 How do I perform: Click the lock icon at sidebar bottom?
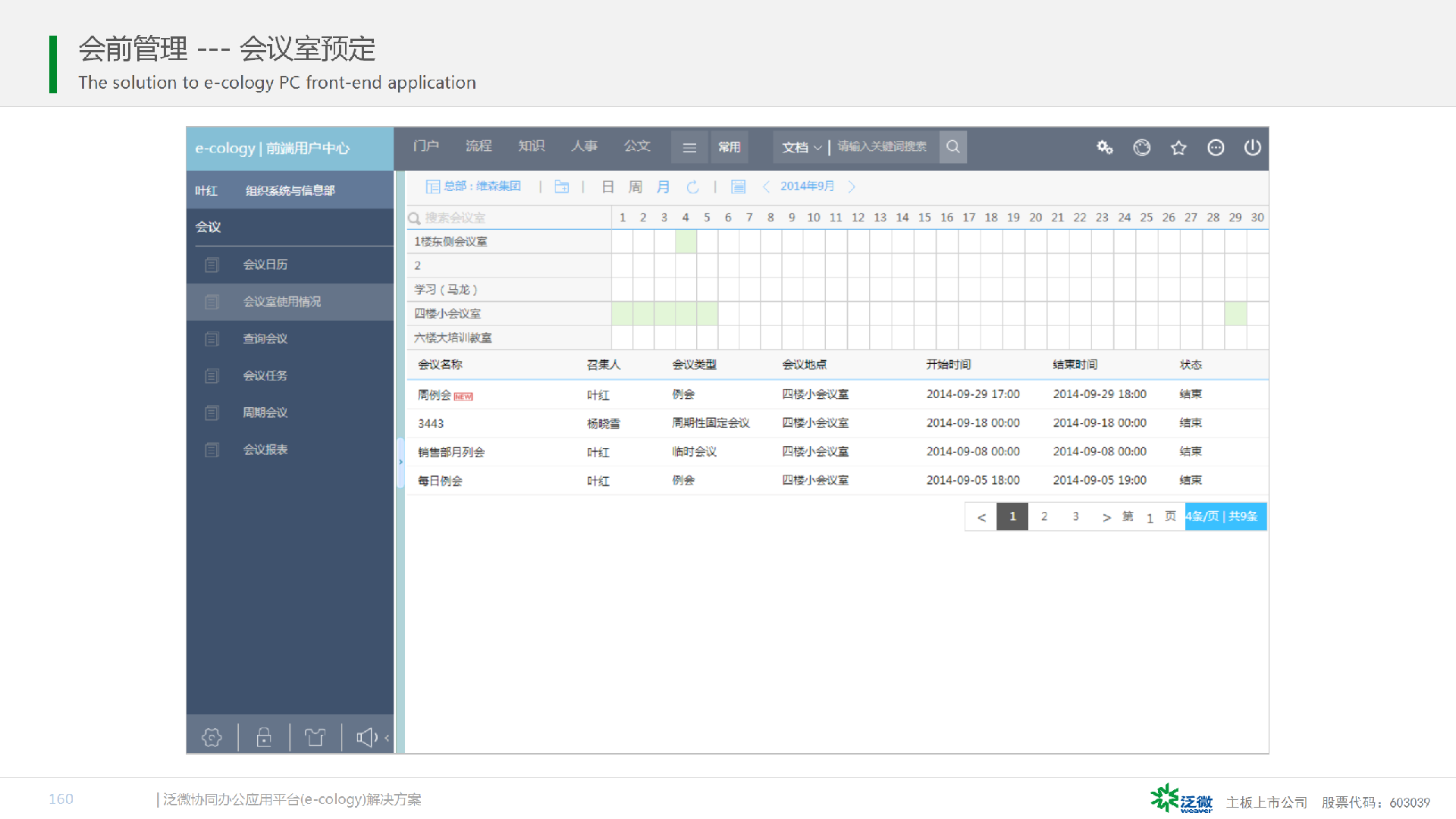click(x=264, y=737)
